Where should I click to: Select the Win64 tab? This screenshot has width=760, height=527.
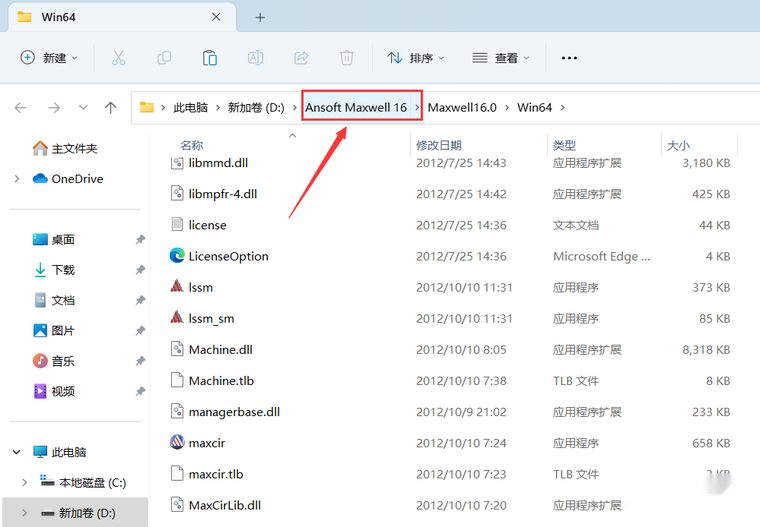pyautogui.click(x=122, y=17)
